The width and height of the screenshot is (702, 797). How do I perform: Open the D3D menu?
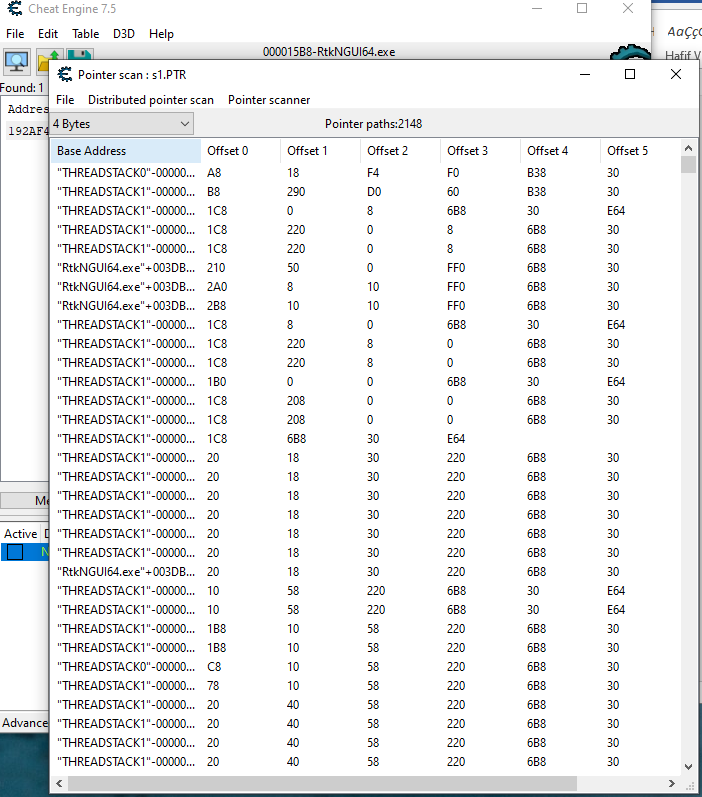pyautogui.click(x=124, y=34)
